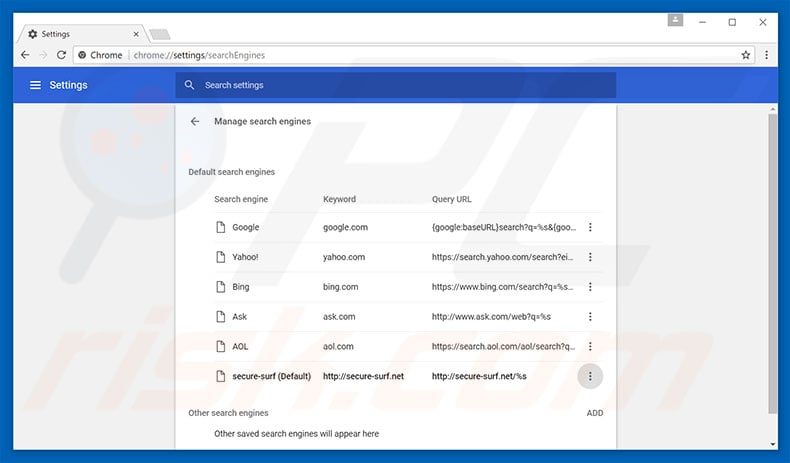Screen dimensions: 790x463
Task: Go back from Manage search engines
Action: click(195, 121)
